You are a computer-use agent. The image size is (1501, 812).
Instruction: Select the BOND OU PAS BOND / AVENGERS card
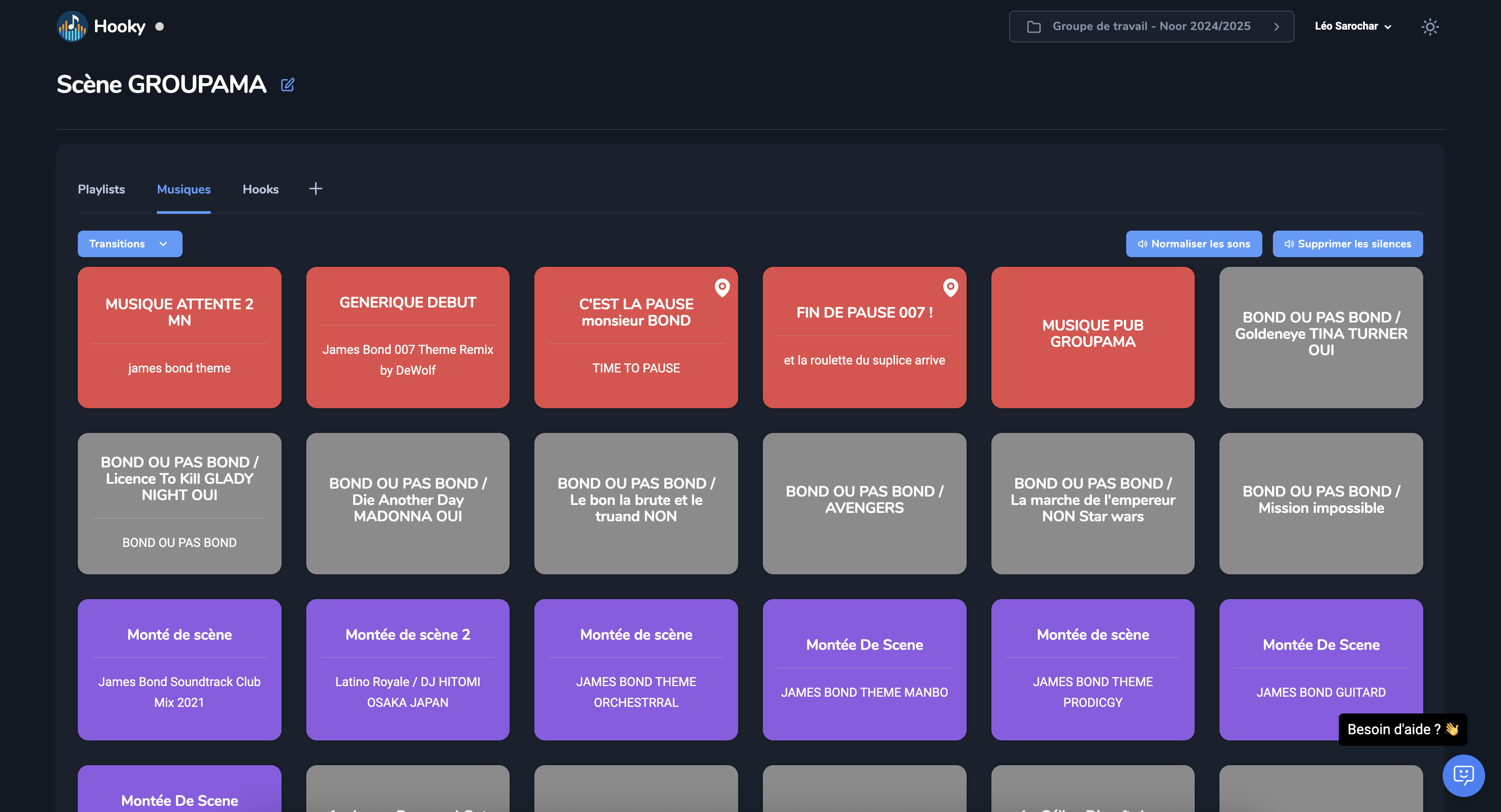tap(864, 503)
